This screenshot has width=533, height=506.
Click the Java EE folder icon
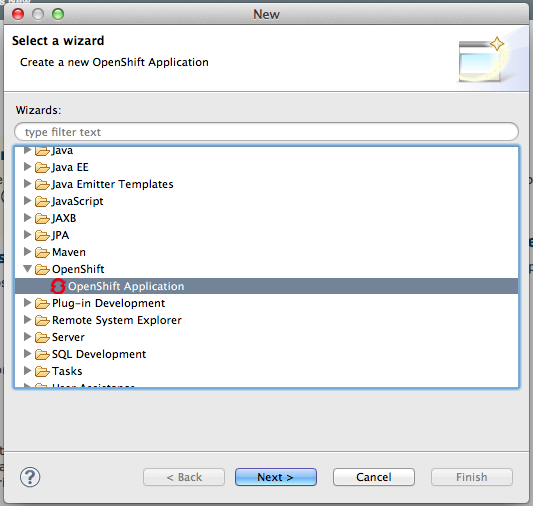pyautogui.click(x=42, y=167)
